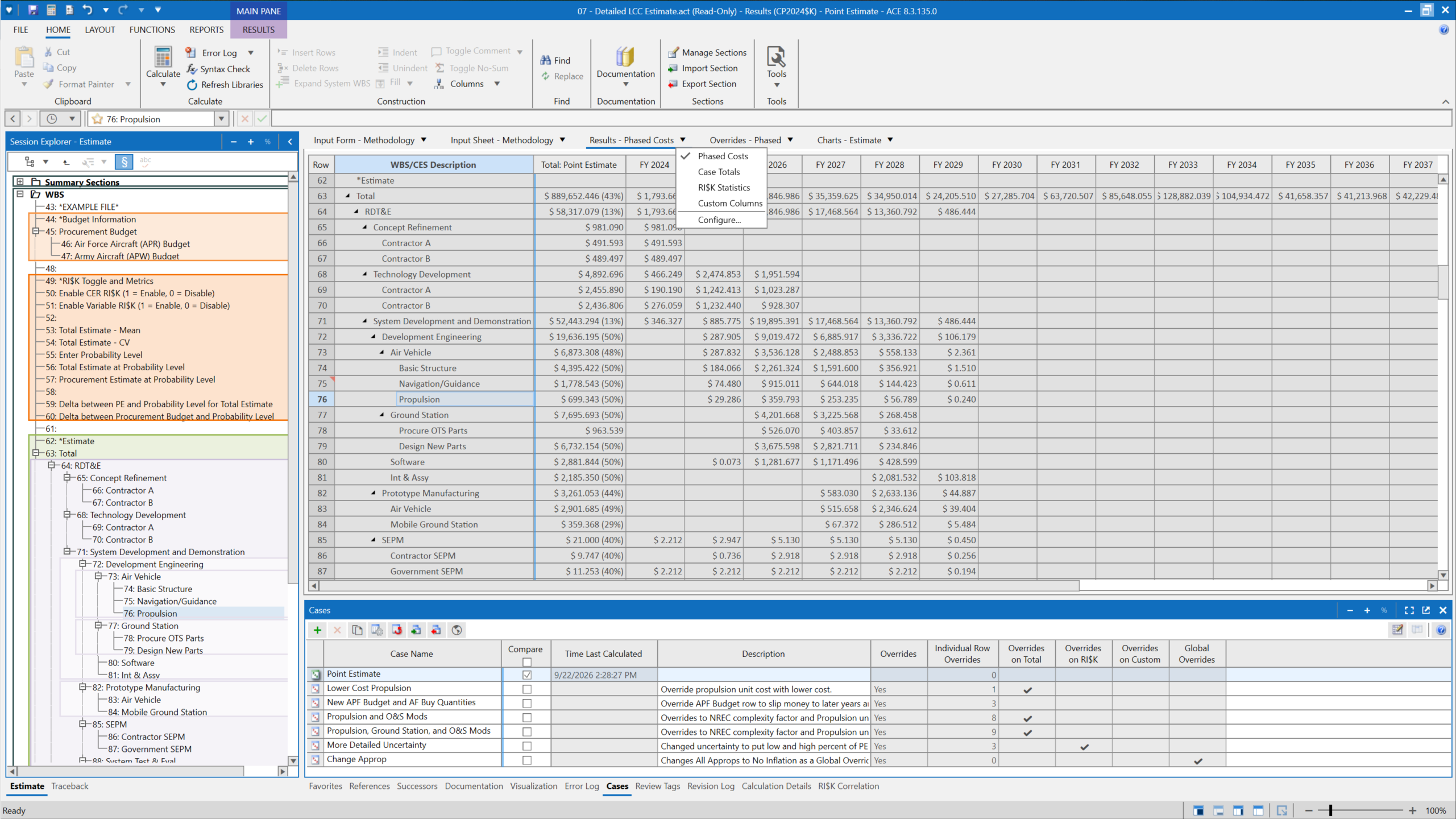
Task: Open the Find tool
Action: click(555, 60)
